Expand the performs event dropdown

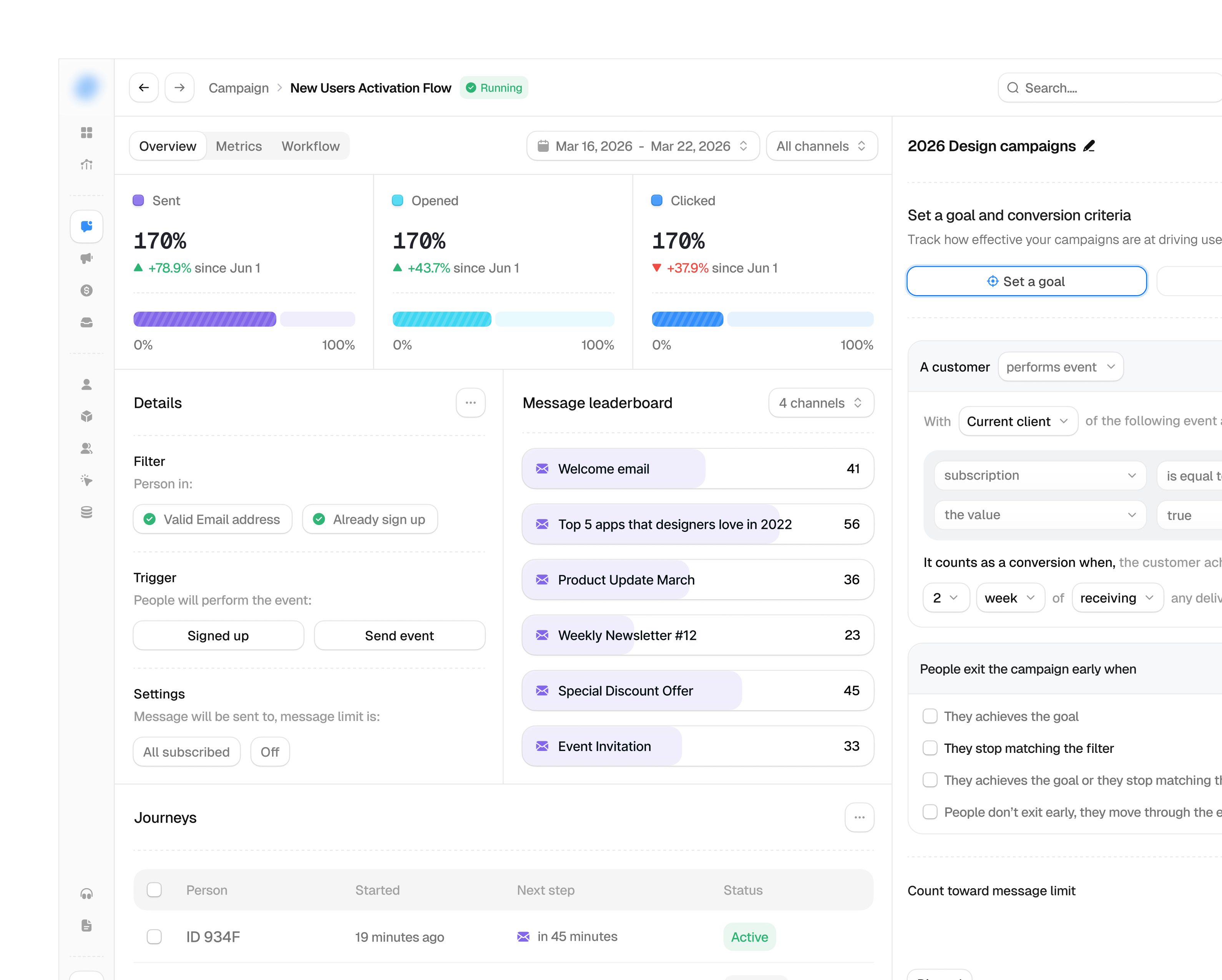1061,367
